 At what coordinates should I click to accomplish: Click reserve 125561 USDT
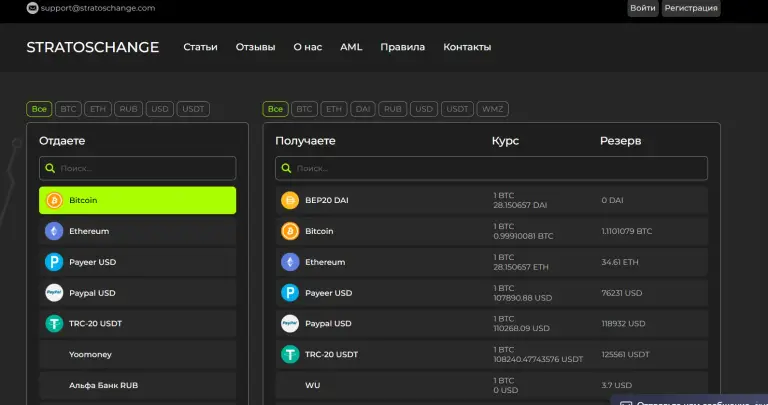pyautogui.click(x=625, y=355)
